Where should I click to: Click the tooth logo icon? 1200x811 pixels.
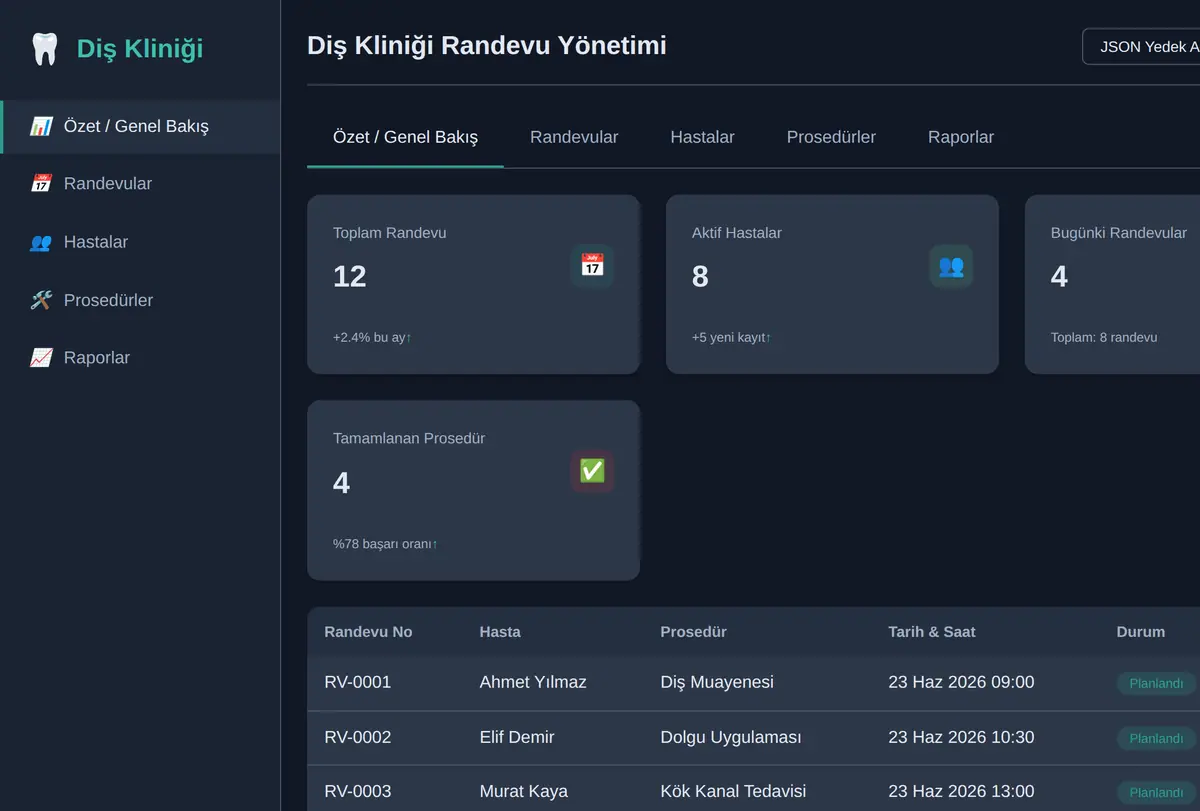click(x=45, y=48)
